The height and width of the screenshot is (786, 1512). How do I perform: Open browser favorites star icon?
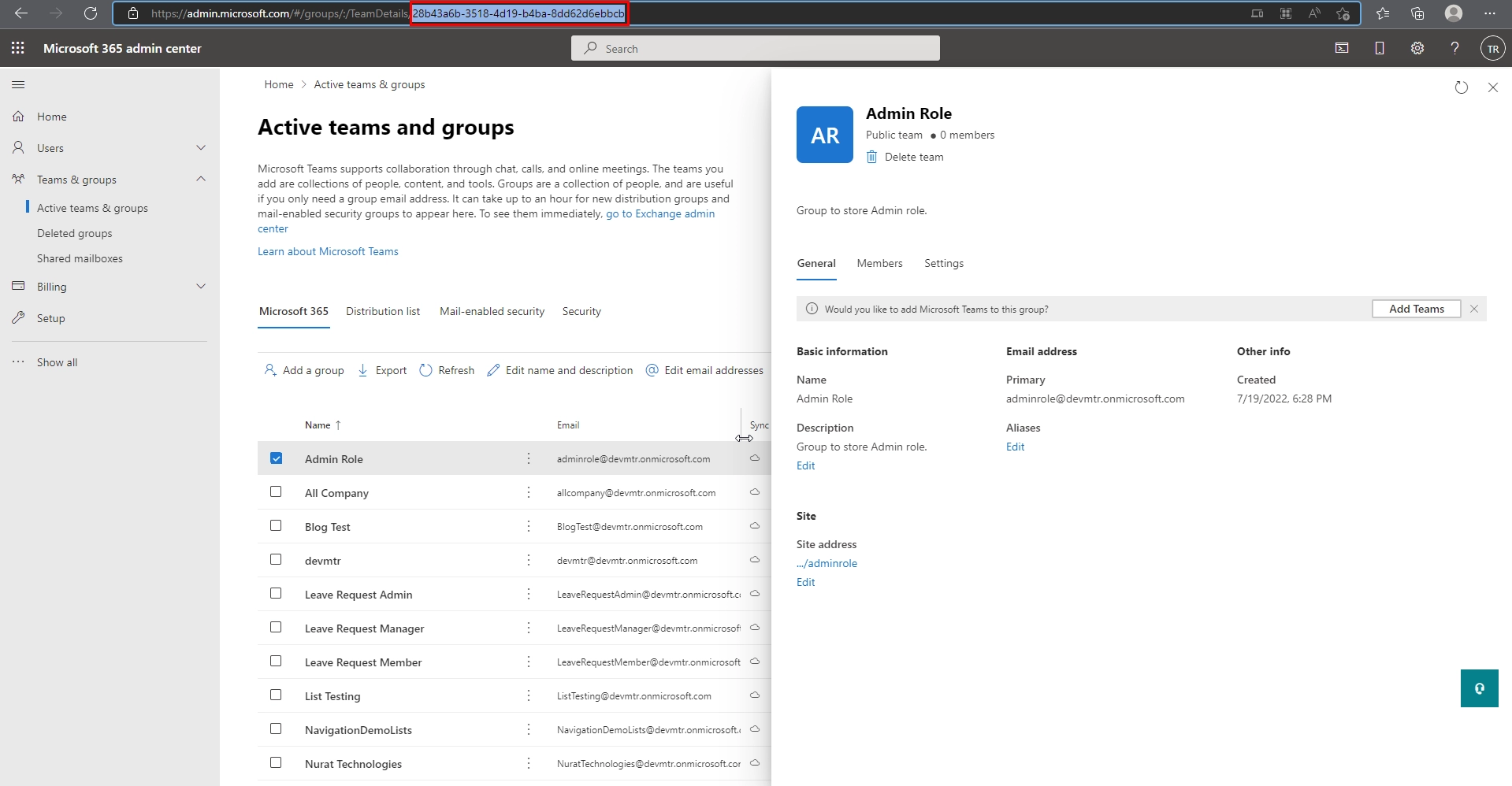click(x=1383, y=13)
